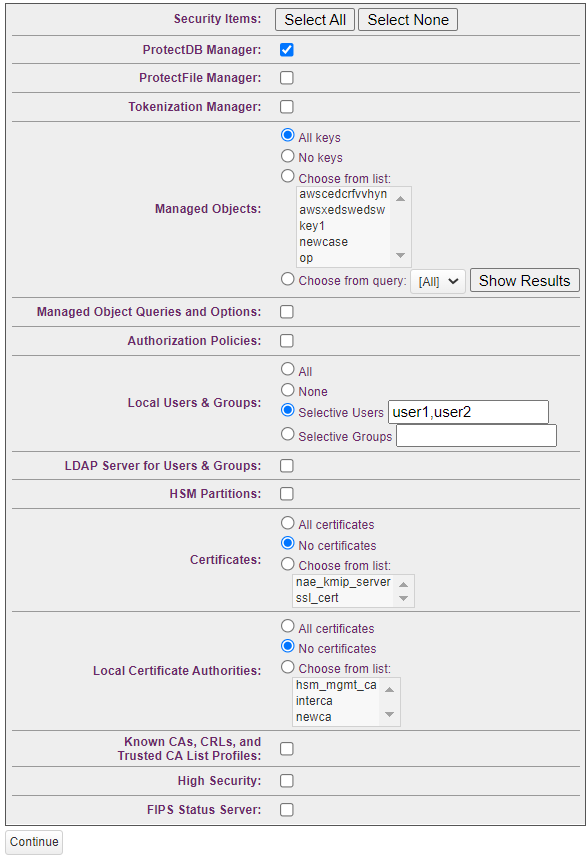
Task: Enable Managed Object Queries and Options
Action: [x=286, y=311]
